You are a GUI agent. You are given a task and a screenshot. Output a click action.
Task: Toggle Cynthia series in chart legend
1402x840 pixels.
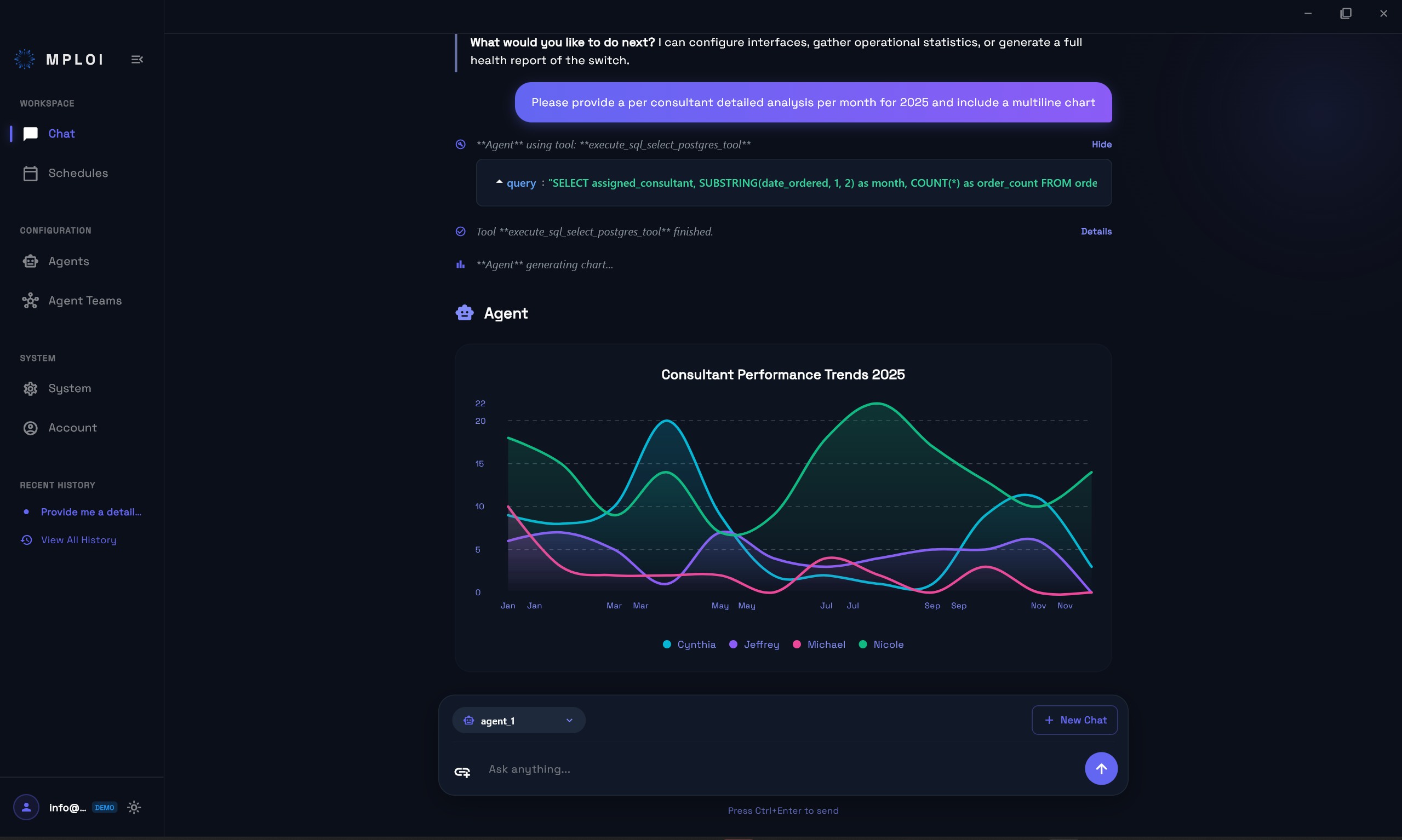tap(695, 644)
